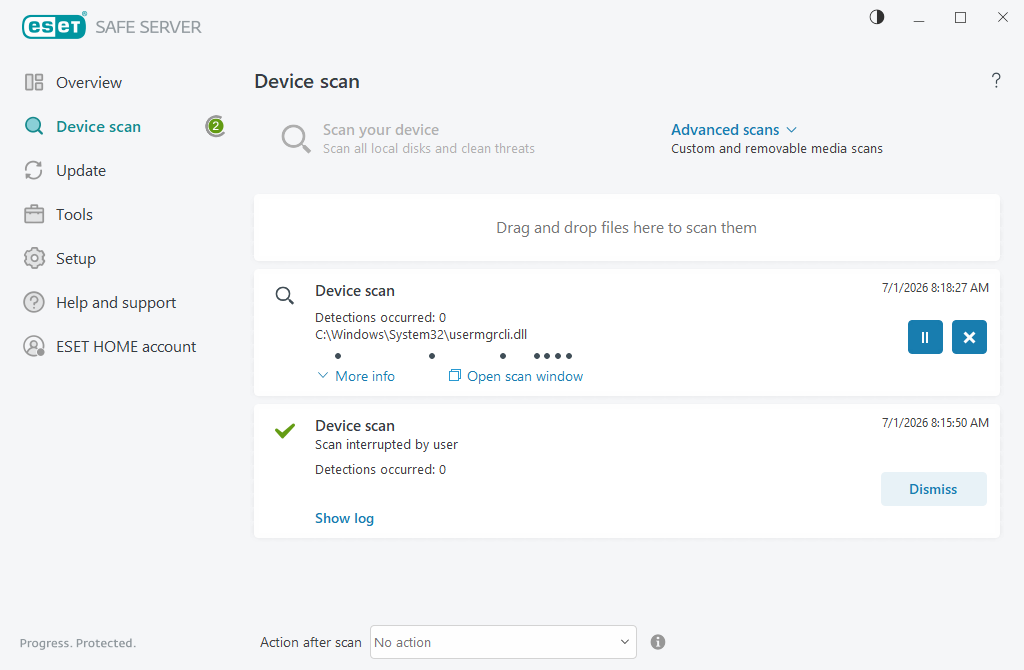Open the Action after scan dropdown

click(503, 642)
